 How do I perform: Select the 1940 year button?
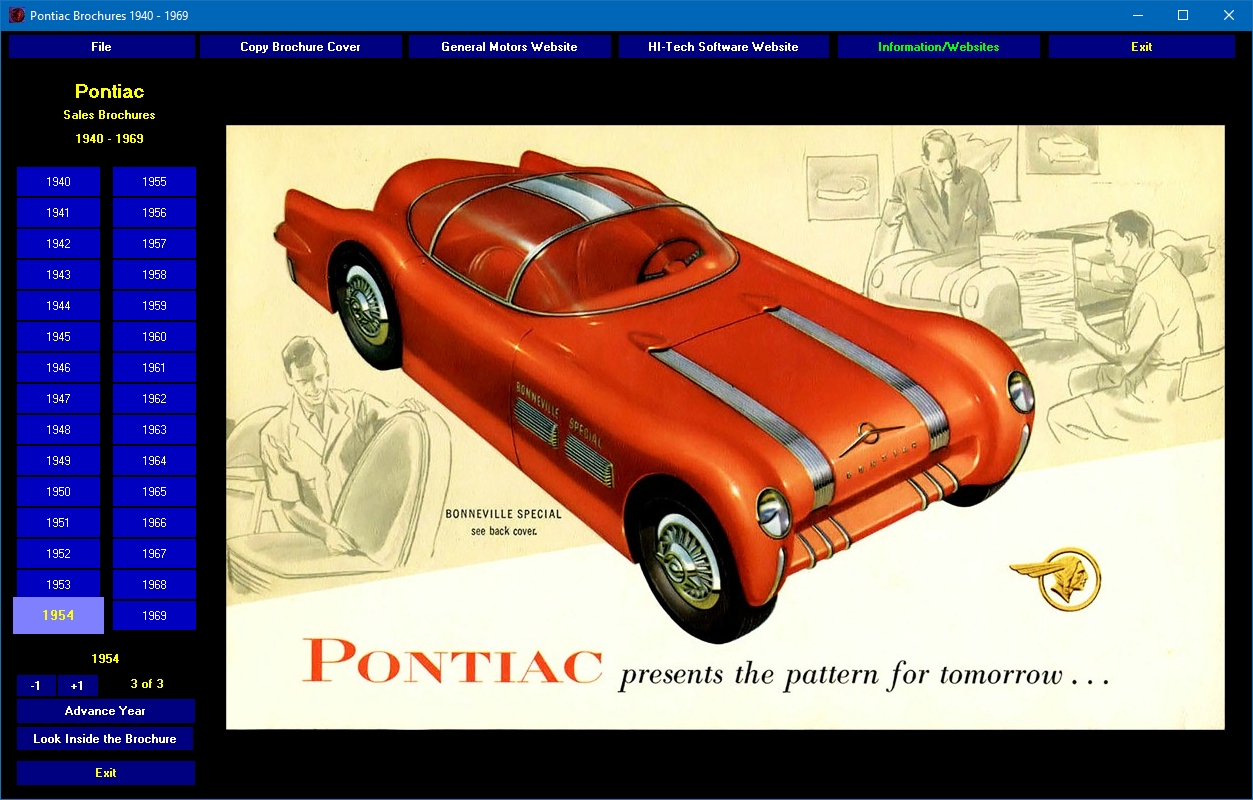(58, 182)
